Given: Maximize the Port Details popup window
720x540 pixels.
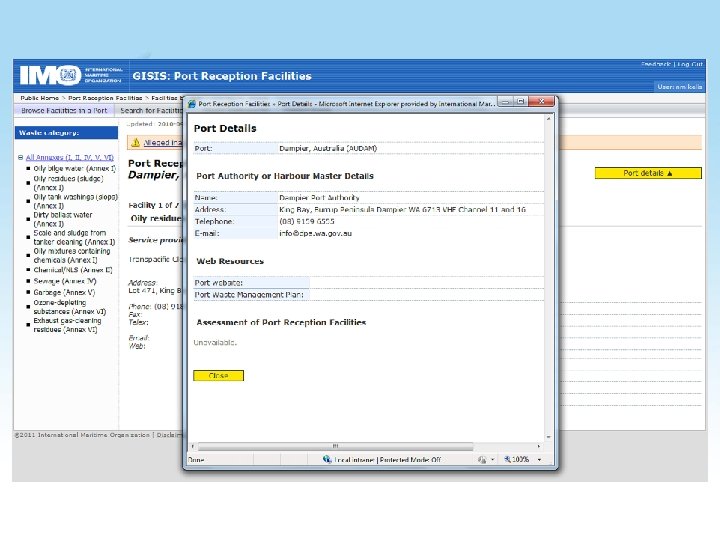Looking at the screenshot, I should click(521, 101).
